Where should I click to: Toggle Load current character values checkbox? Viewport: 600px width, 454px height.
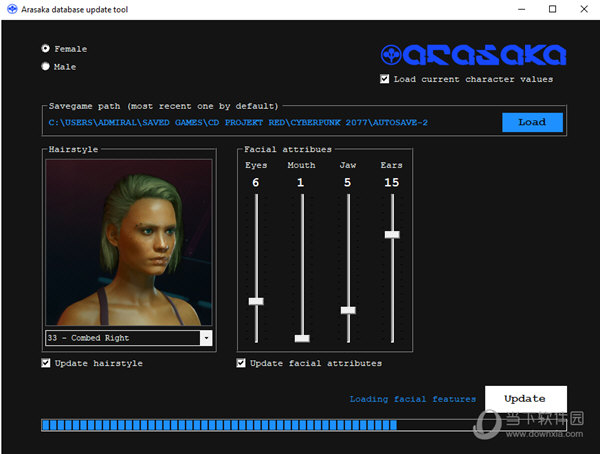coord(385,79)
